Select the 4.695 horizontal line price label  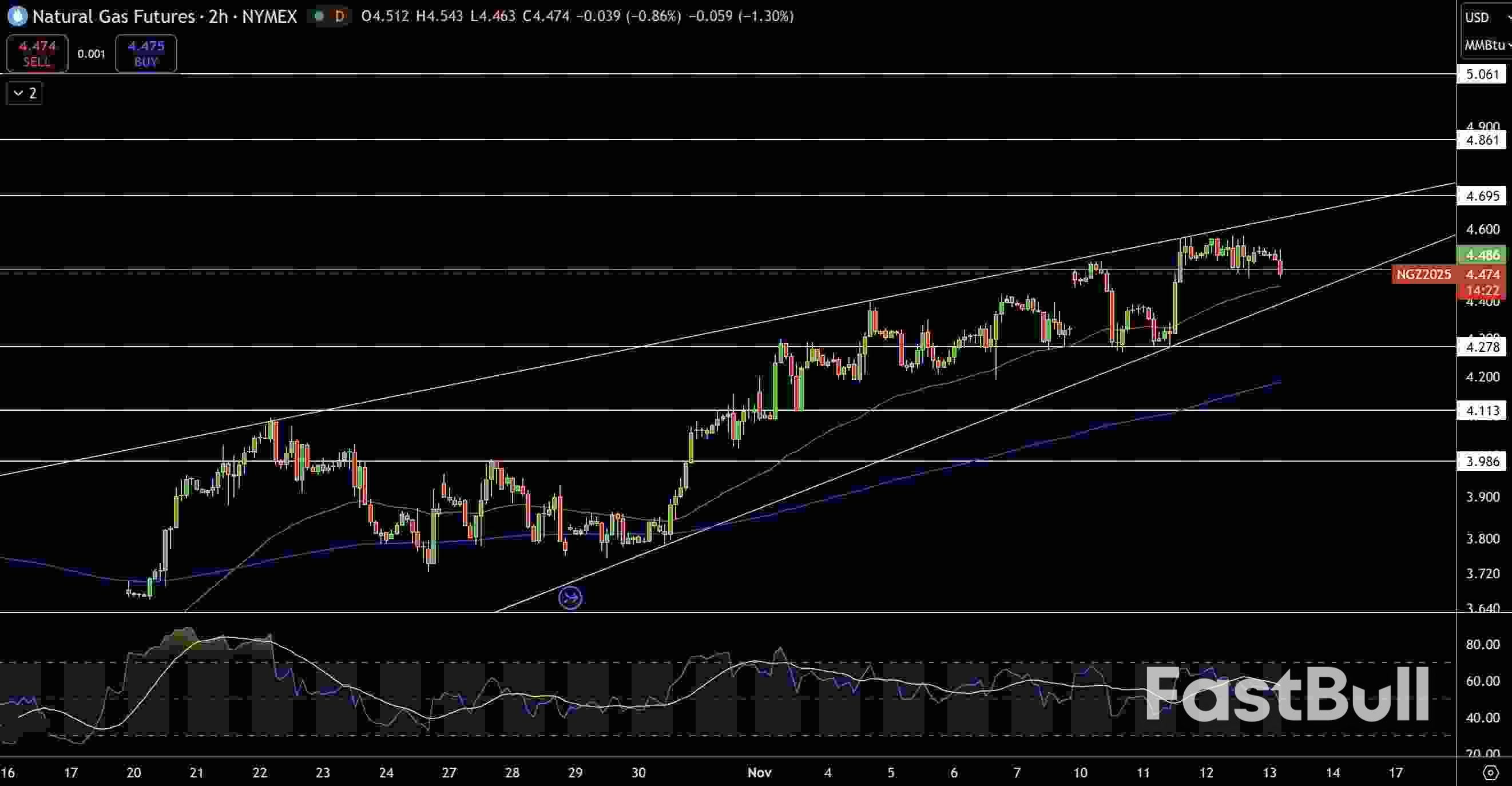(x=1482, y=196)
